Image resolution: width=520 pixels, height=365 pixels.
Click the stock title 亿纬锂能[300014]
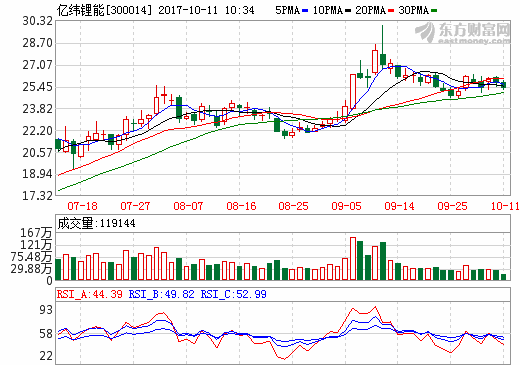[x=104, y=10]
